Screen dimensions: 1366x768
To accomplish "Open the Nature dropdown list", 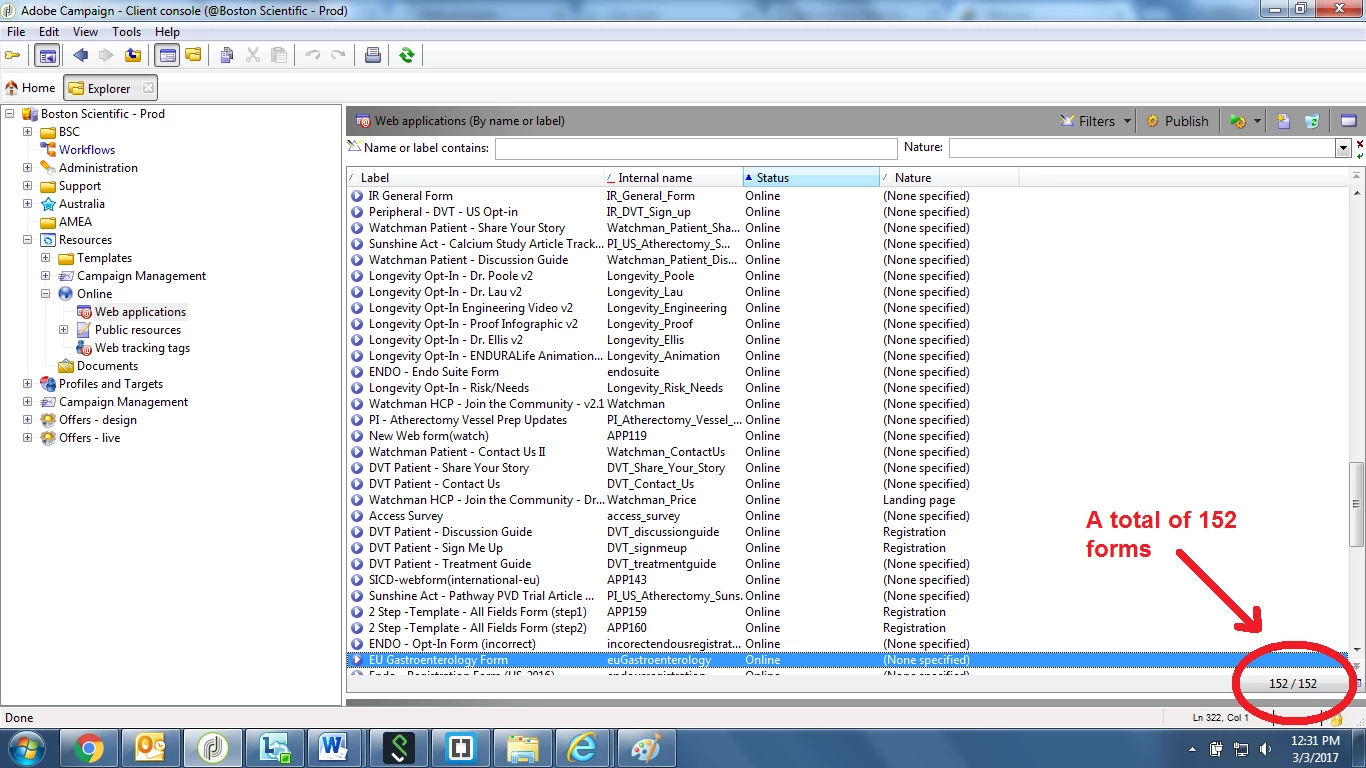I will point(1343,148).
